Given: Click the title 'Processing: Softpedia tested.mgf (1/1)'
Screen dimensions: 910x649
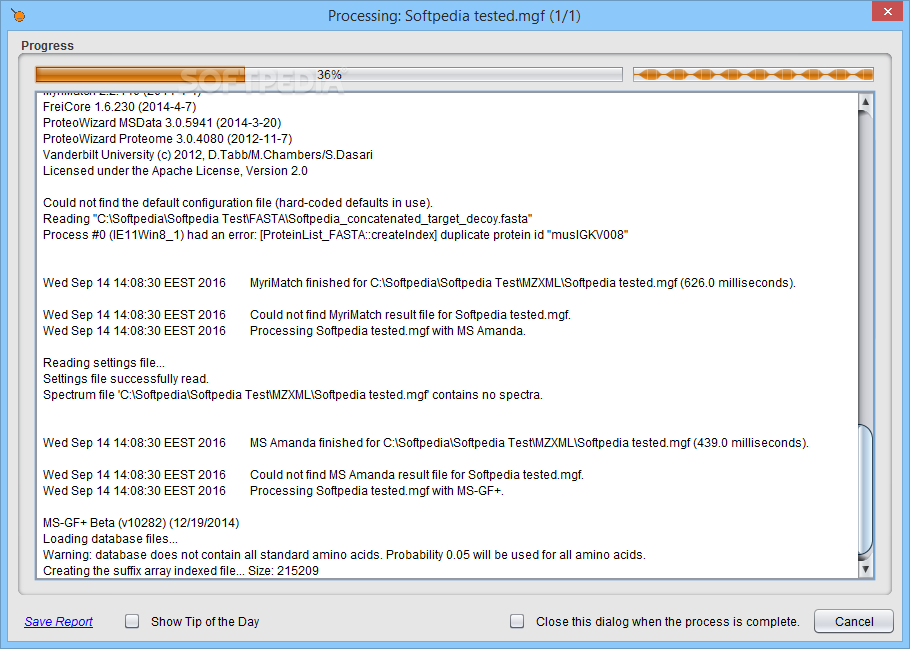Looking at the screenshot, I should [x=454, y=16].
